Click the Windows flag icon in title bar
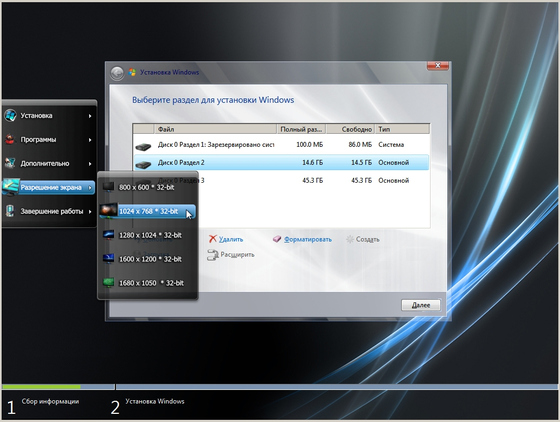This screenshot has width=560, height=422. pos(132,72)
